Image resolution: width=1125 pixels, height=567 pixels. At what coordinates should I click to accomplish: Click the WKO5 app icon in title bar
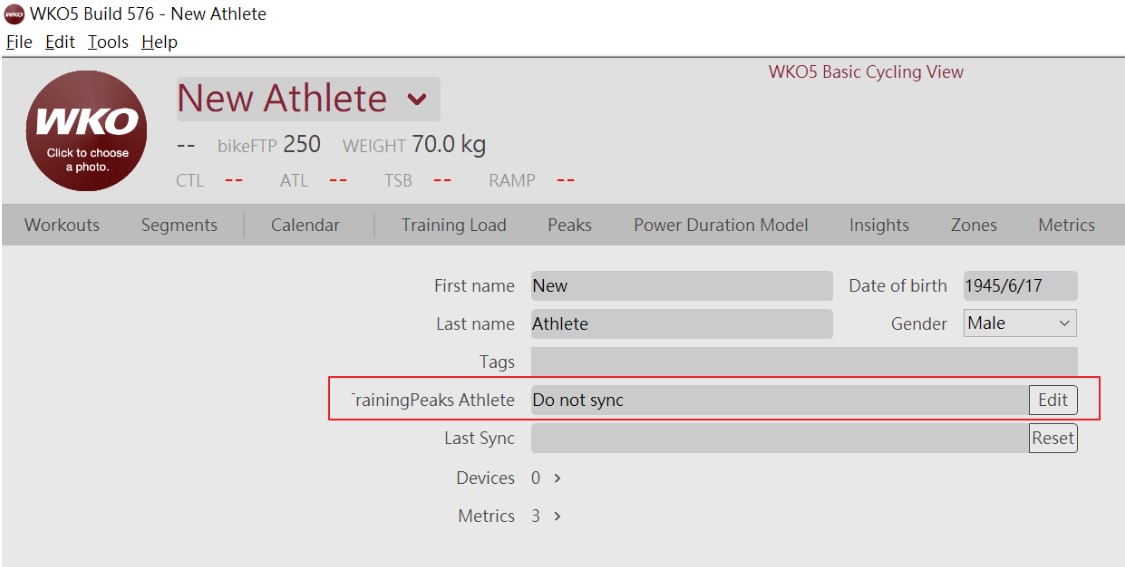(14, 14)
